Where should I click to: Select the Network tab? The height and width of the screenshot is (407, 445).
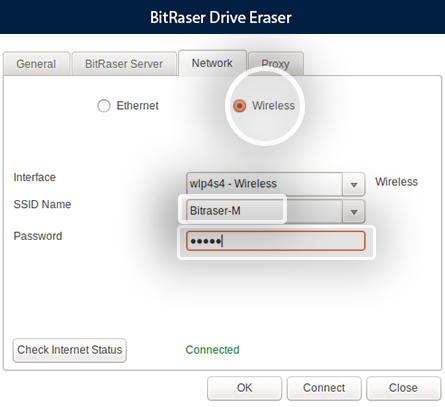pos(212,63)
